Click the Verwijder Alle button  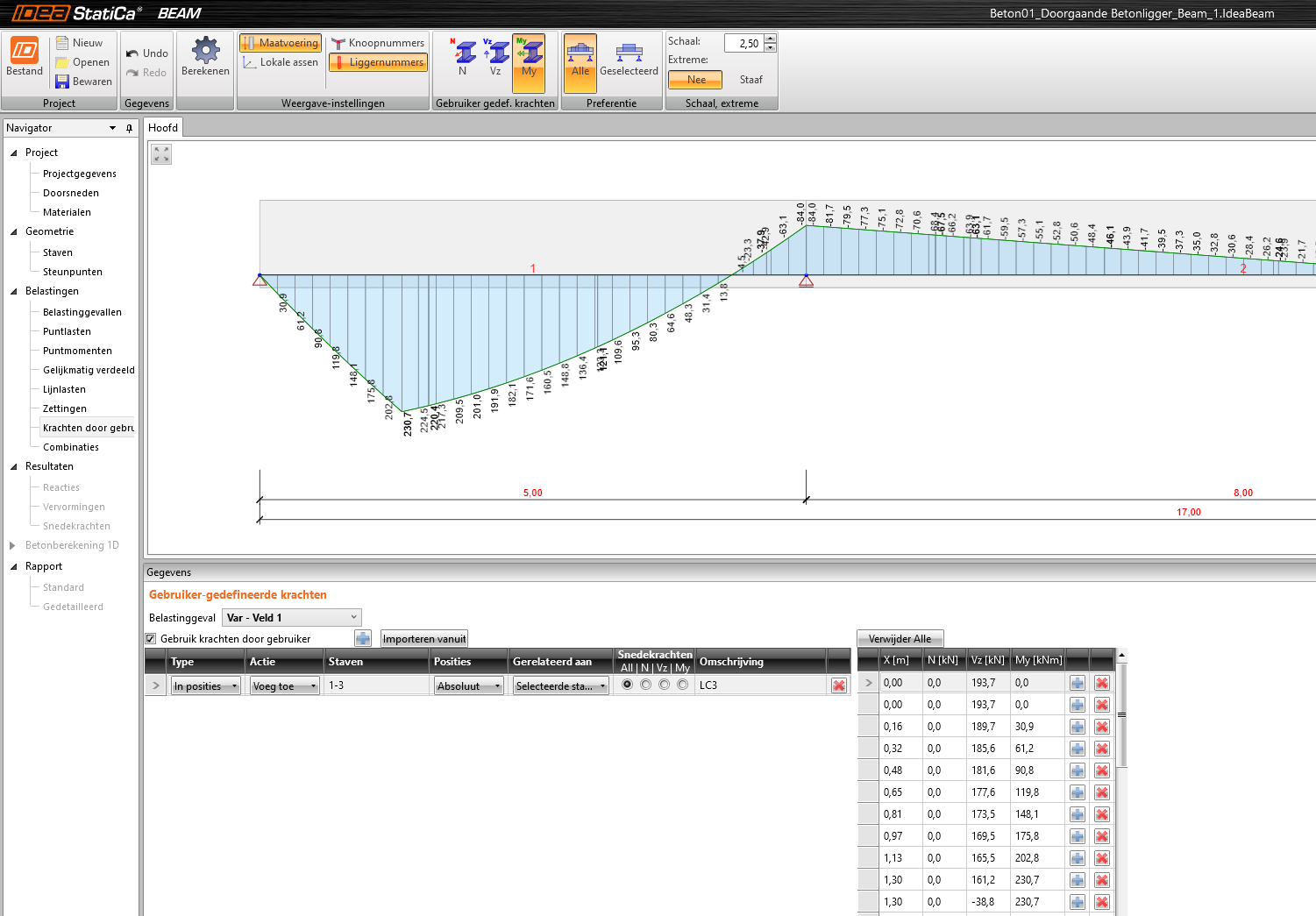900,639
